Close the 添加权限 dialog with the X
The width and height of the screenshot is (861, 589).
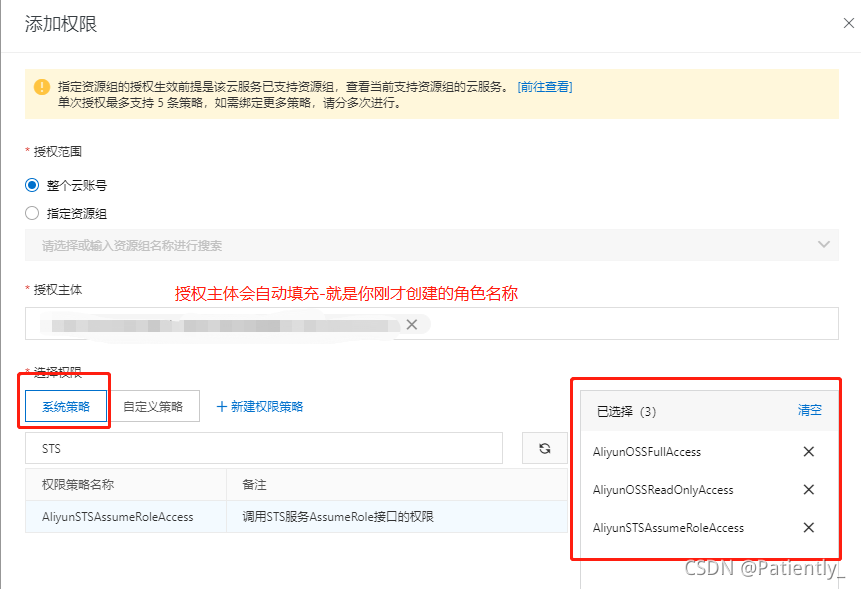(848, 23)
